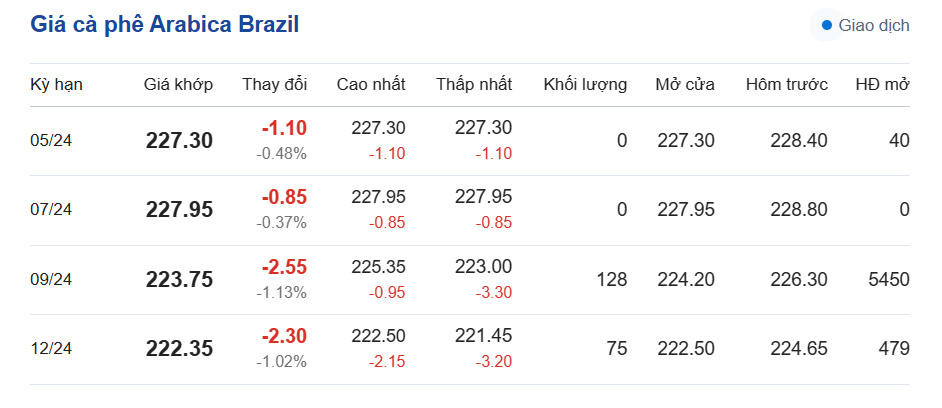Sort by the Khối lượng column header
Screen dimensions: 942x408
585,84
